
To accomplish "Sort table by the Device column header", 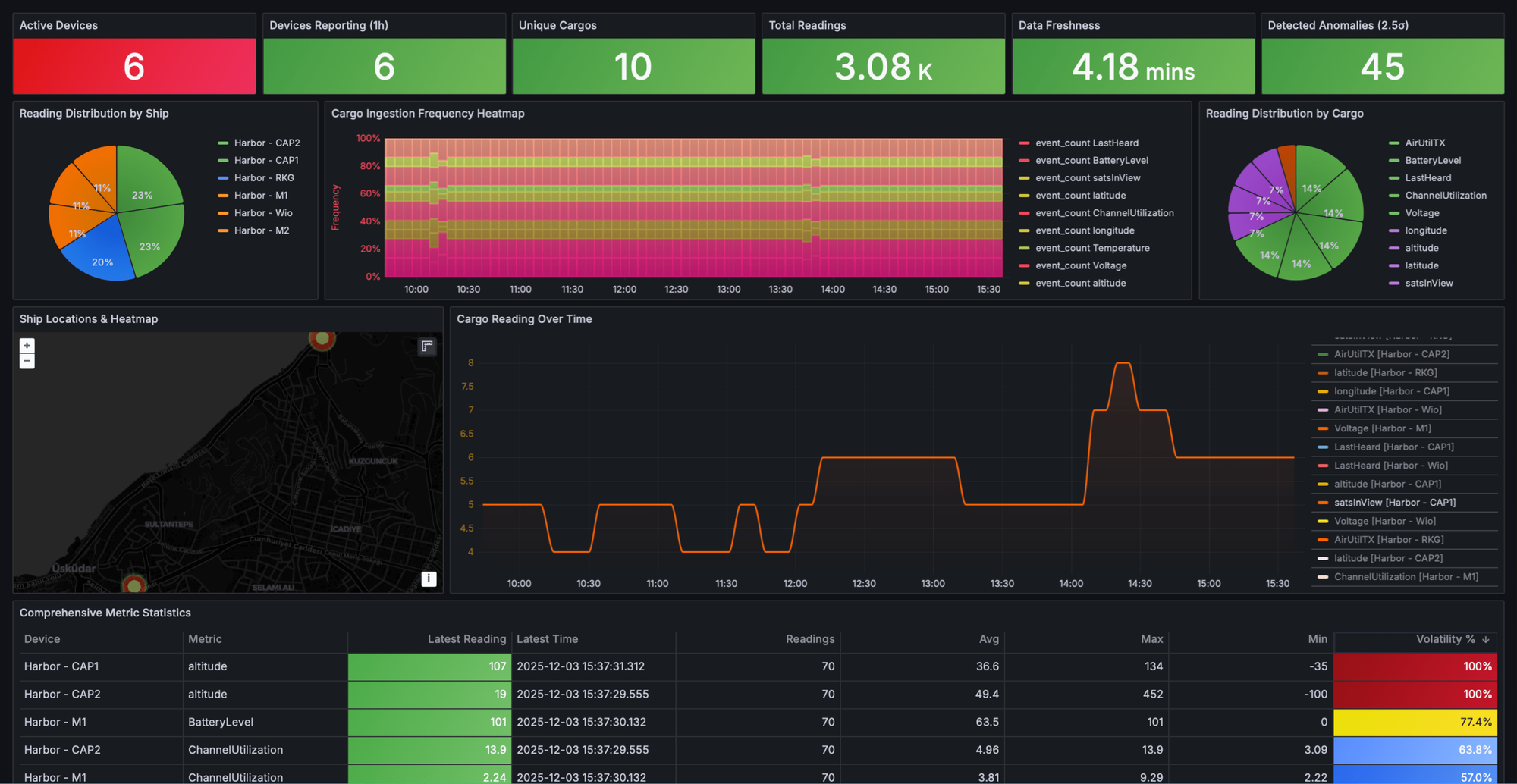I will (42, 639).
